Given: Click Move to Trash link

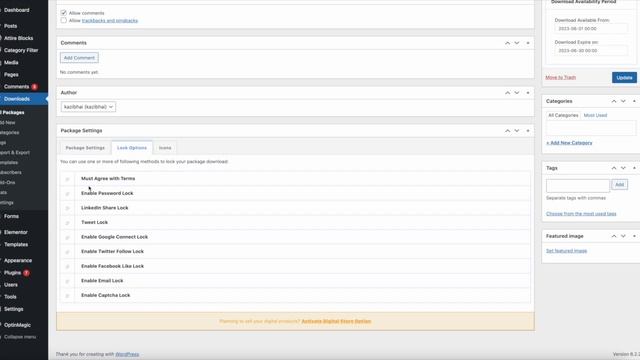Looking at the screenshot, I should pos(560,78).
